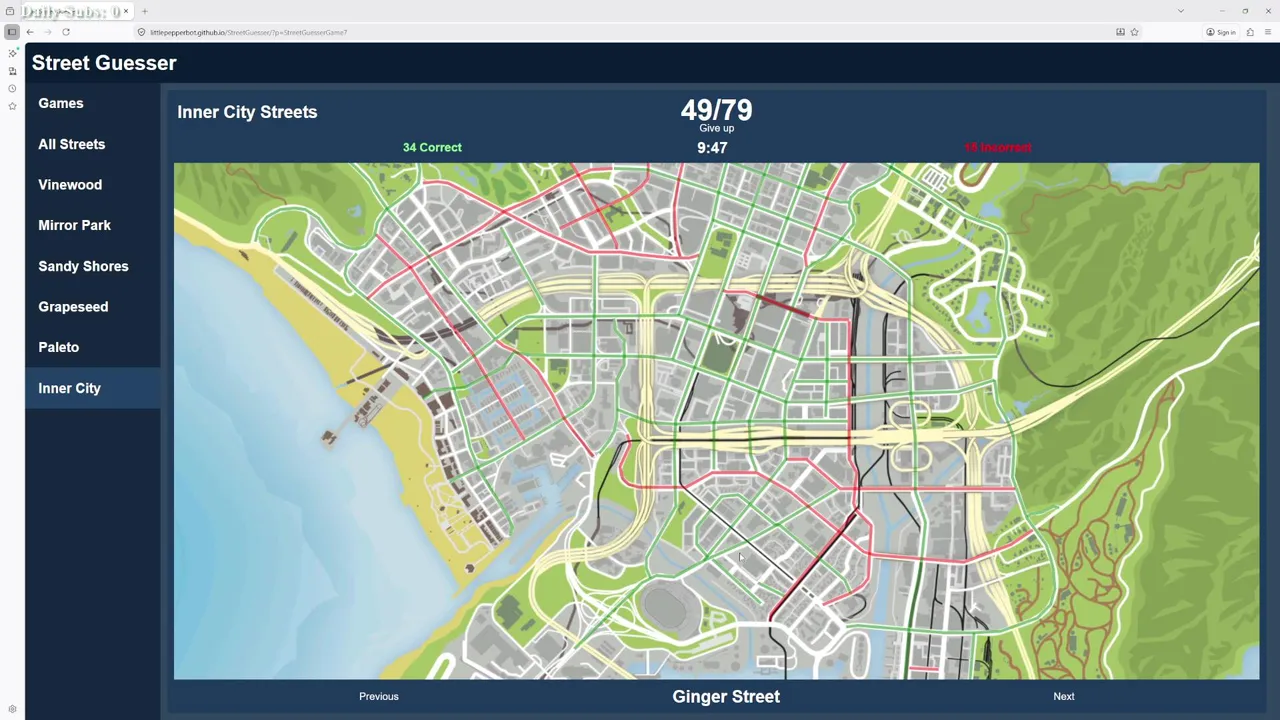Sign in to the browser account
Screen dimensions: 1280x720
tap(1221, 32)
